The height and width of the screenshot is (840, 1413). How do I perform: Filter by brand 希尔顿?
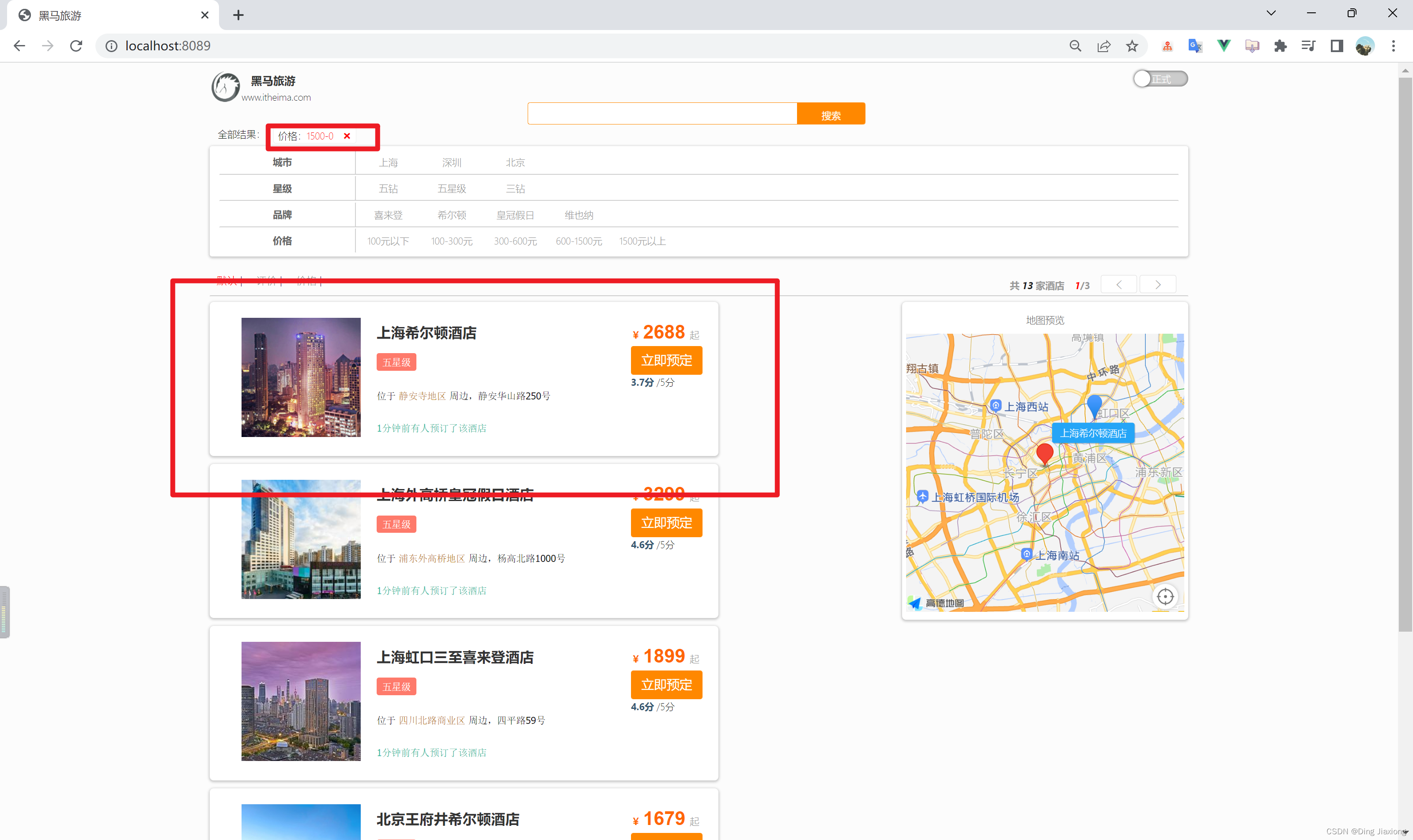pyautogui.click(x=452, y=215)
